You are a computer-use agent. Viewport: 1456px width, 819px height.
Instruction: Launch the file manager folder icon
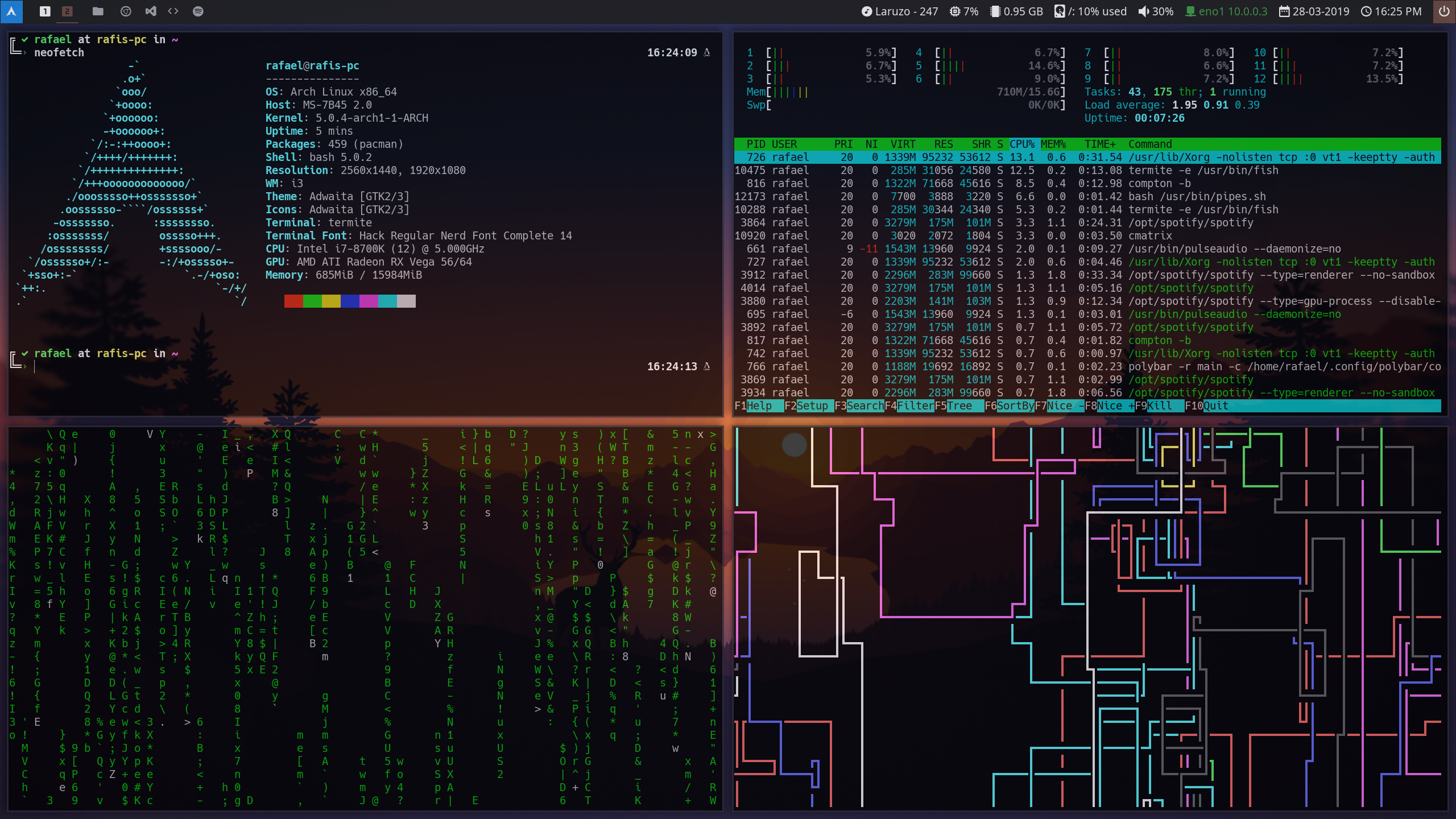pos(98,11)
